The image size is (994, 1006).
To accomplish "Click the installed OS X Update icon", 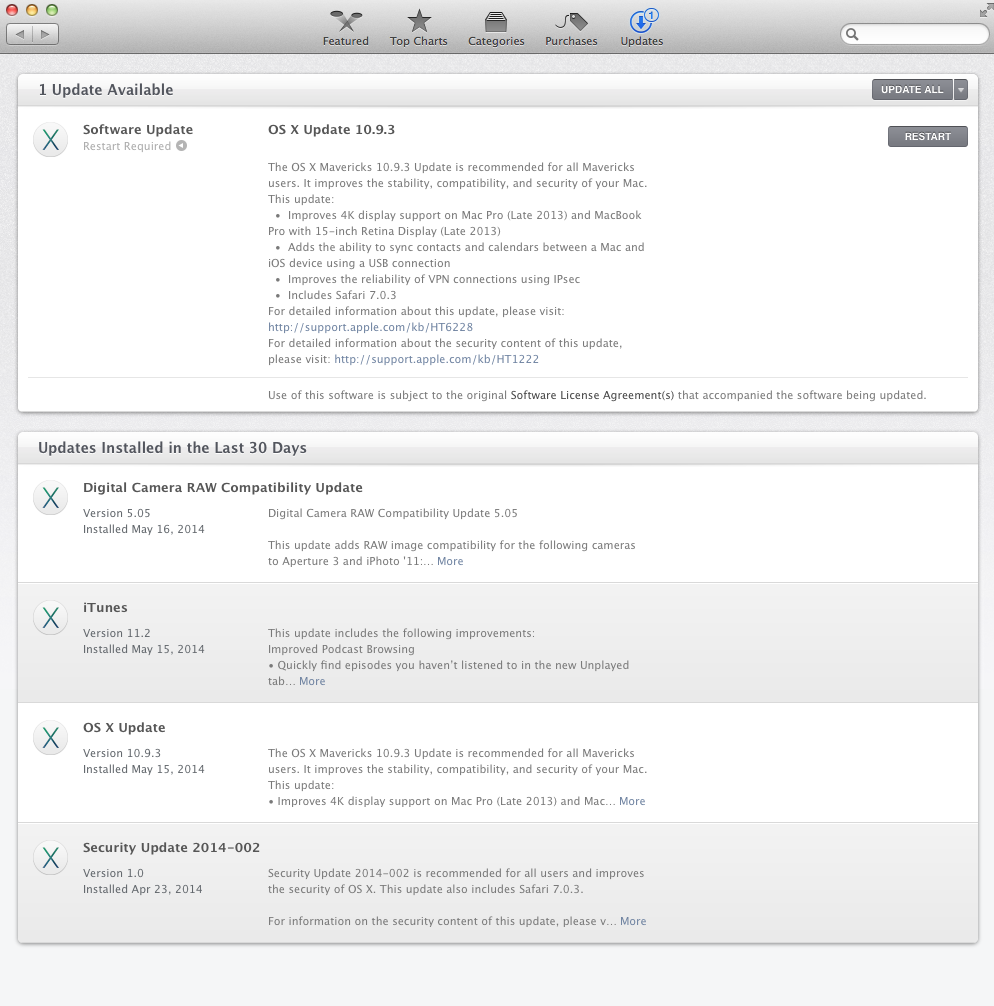I will coord(51,737).
